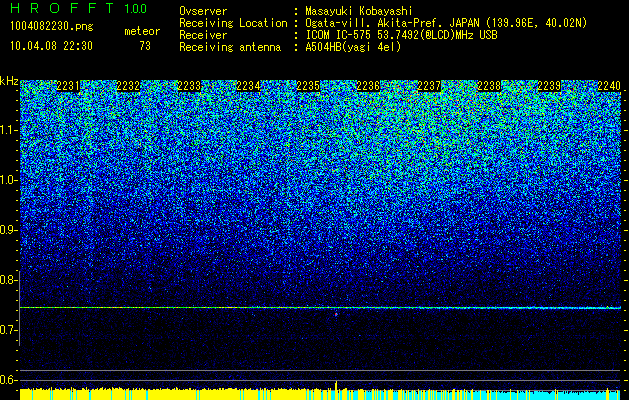This screenshot has width=629, height=400.
Task: Click the Receiving Location label
Action: [x=233, y=23]
